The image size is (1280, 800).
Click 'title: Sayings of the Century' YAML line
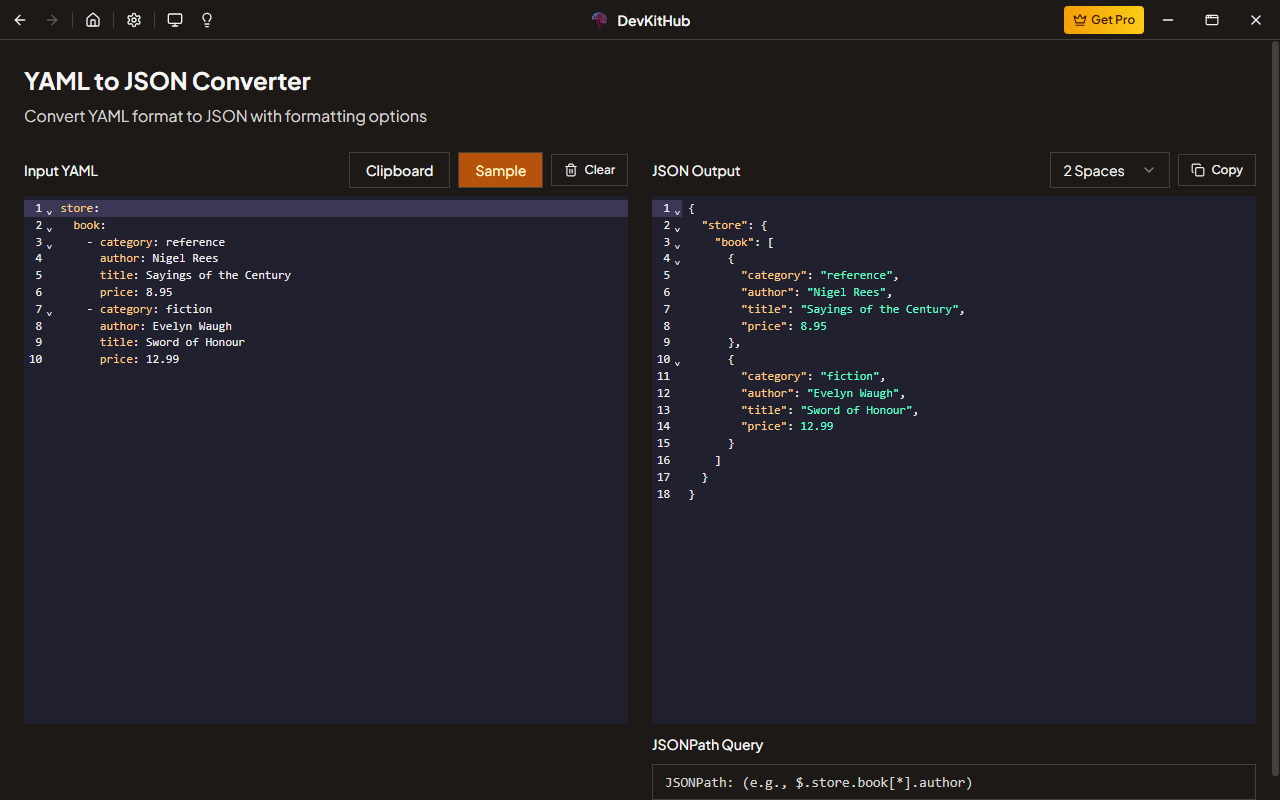(x=195, y=275)
